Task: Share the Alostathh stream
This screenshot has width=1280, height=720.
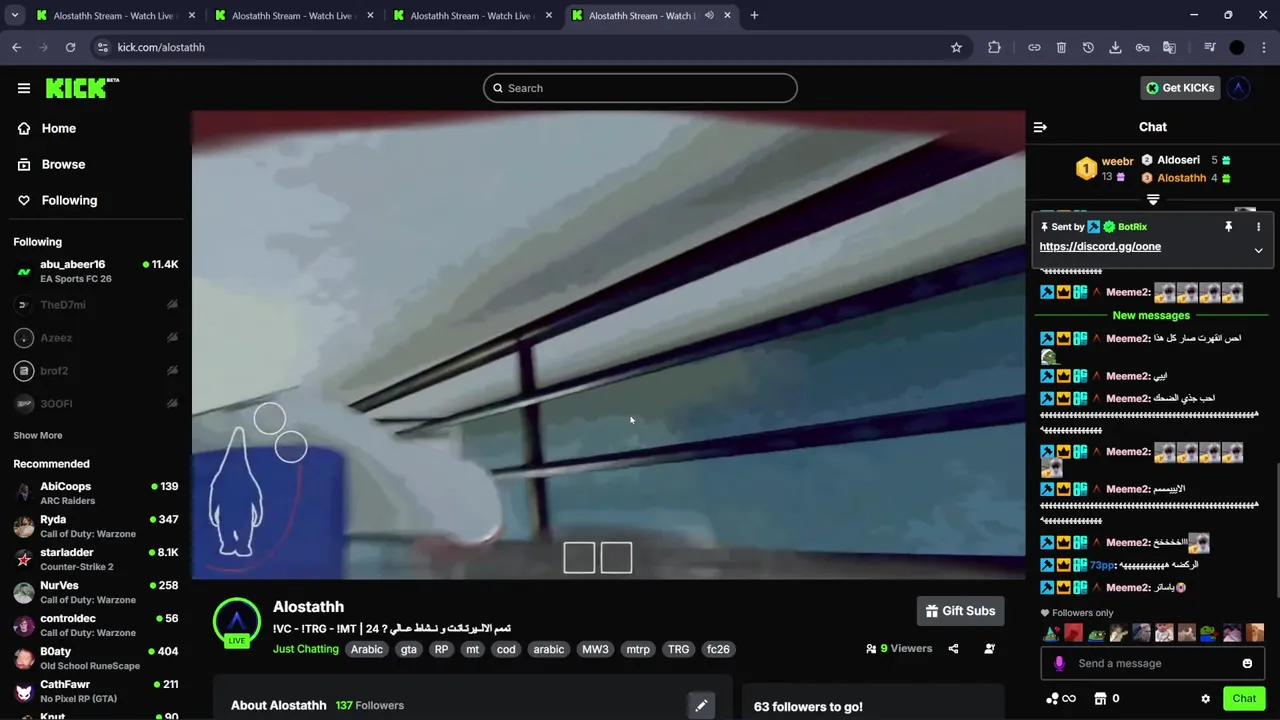Action: [x=953, y=649]
